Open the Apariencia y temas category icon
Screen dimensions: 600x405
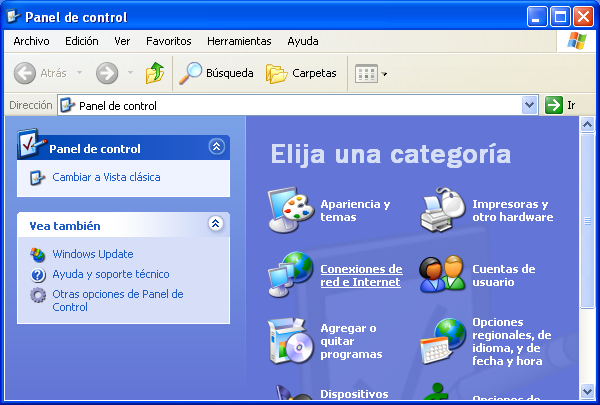click(290, 210)
